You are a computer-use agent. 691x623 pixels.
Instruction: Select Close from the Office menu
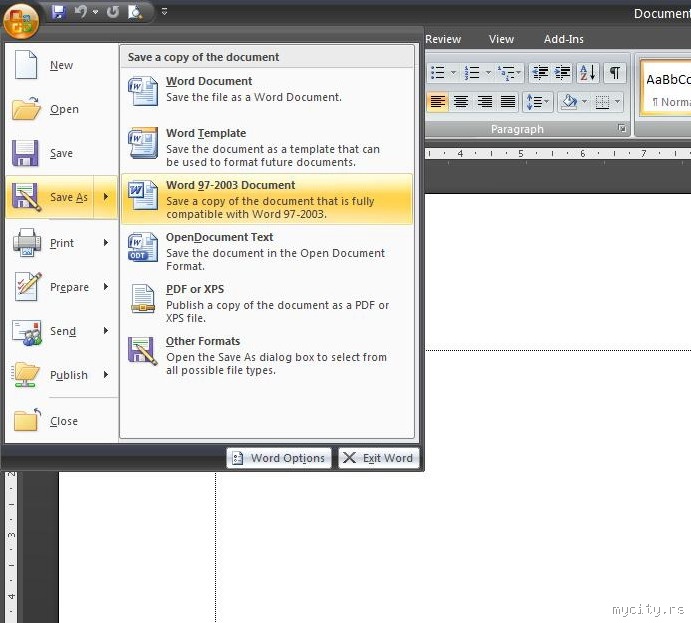[61, 421]
